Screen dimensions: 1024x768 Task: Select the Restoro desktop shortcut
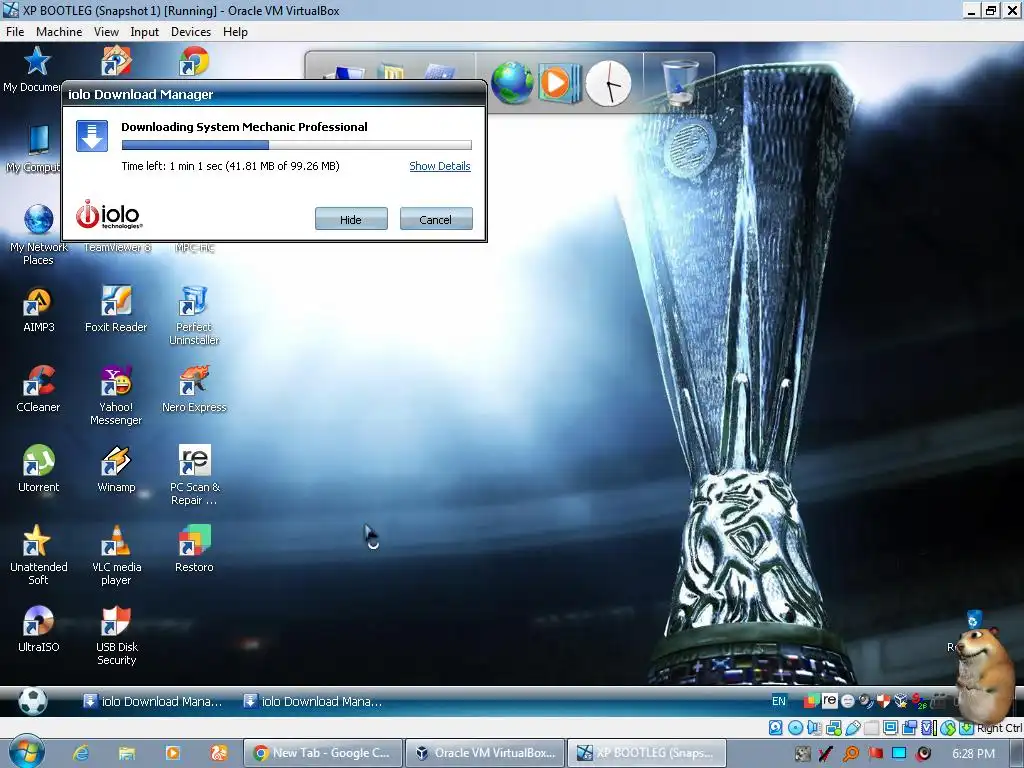[x=194, y=541]
